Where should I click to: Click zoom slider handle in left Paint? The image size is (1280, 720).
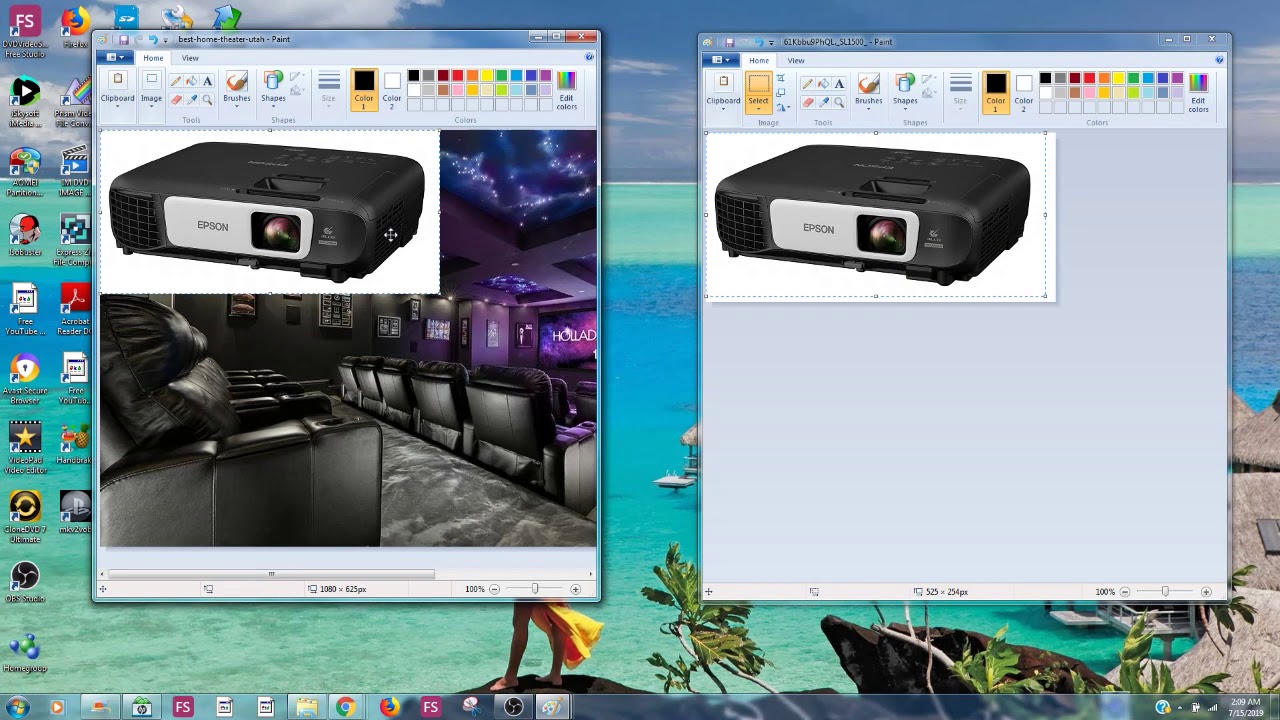pyautogui.click(x=534, y=589)
